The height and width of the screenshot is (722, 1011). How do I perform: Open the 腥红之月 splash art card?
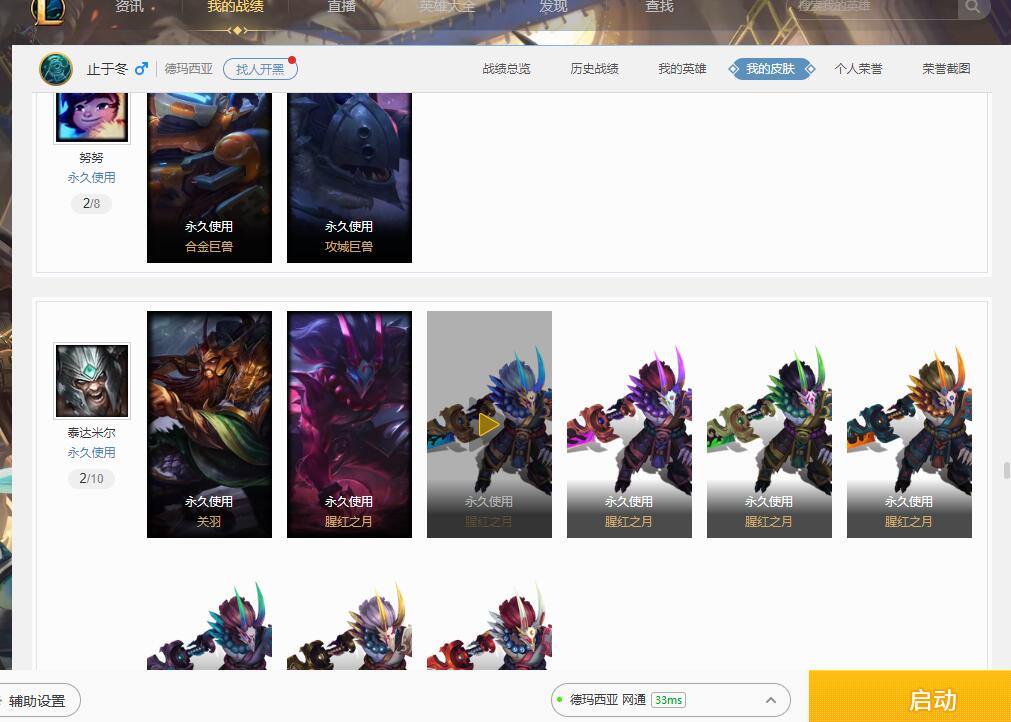coord(349,424)
